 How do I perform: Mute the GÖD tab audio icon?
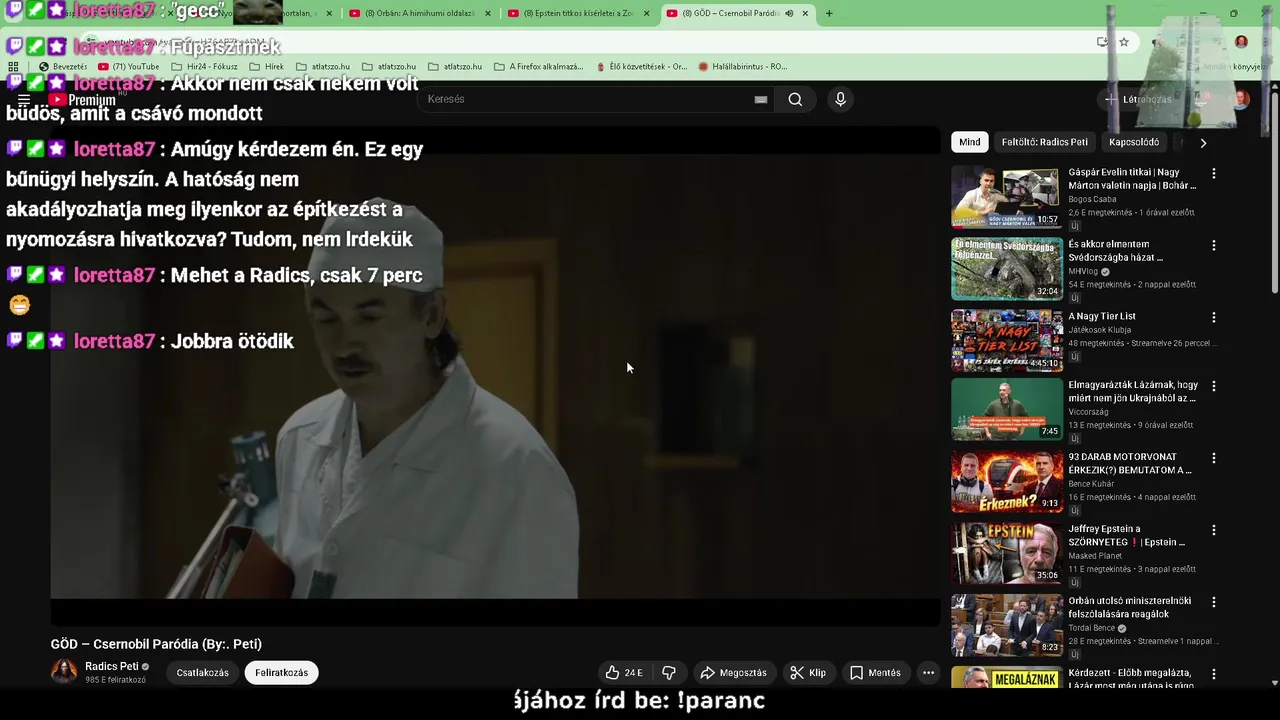tap(789, 13)
